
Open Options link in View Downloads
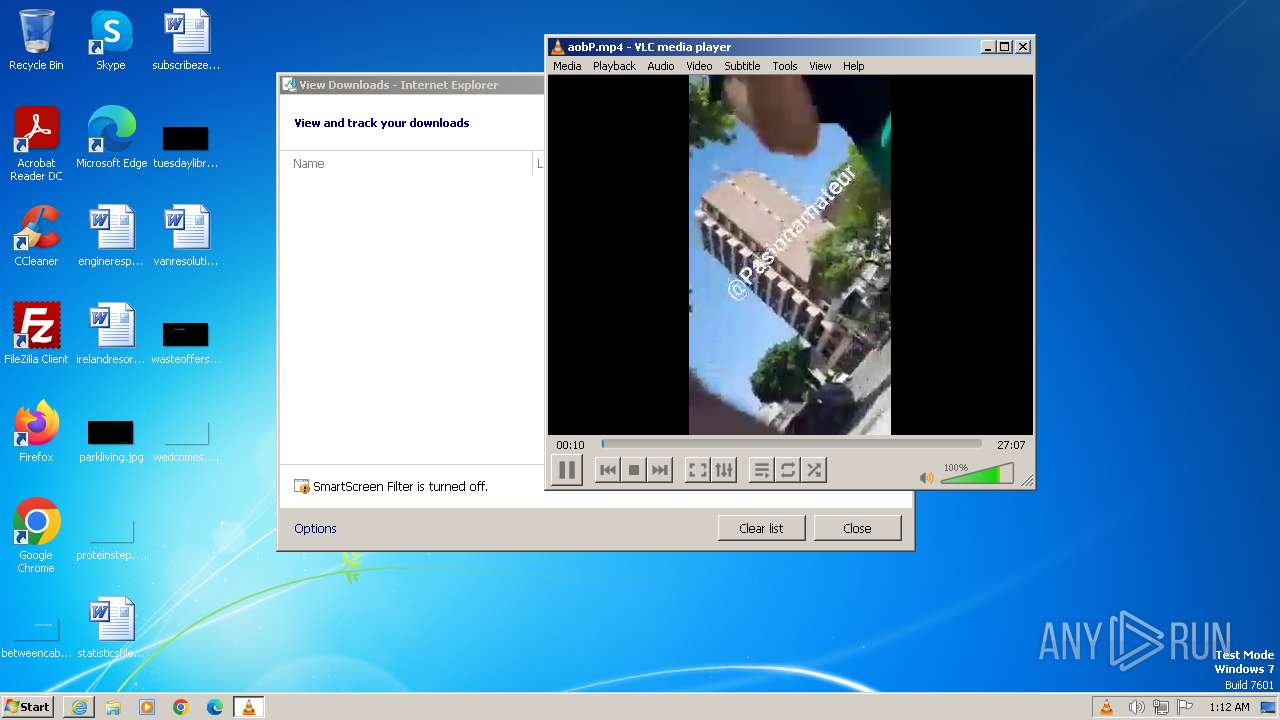[x=315, y=528]
